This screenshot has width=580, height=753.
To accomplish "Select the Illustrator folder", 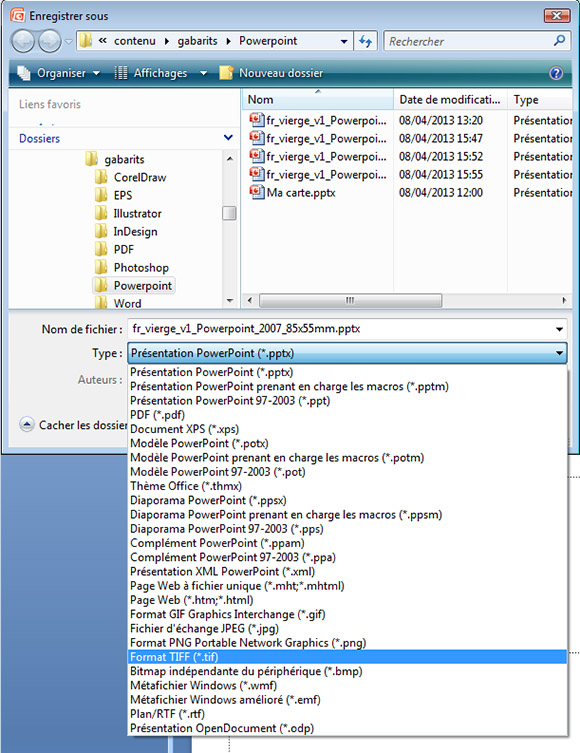I will 128,213.
